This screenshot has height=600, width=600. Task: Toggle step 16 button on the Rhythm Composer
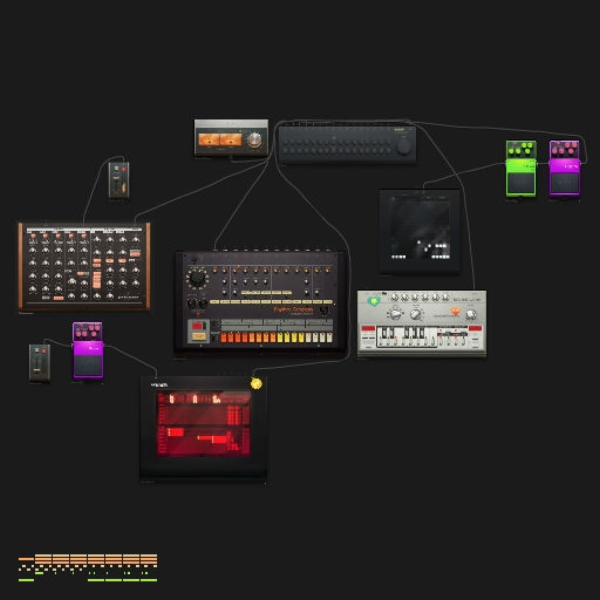coord(329,337)
